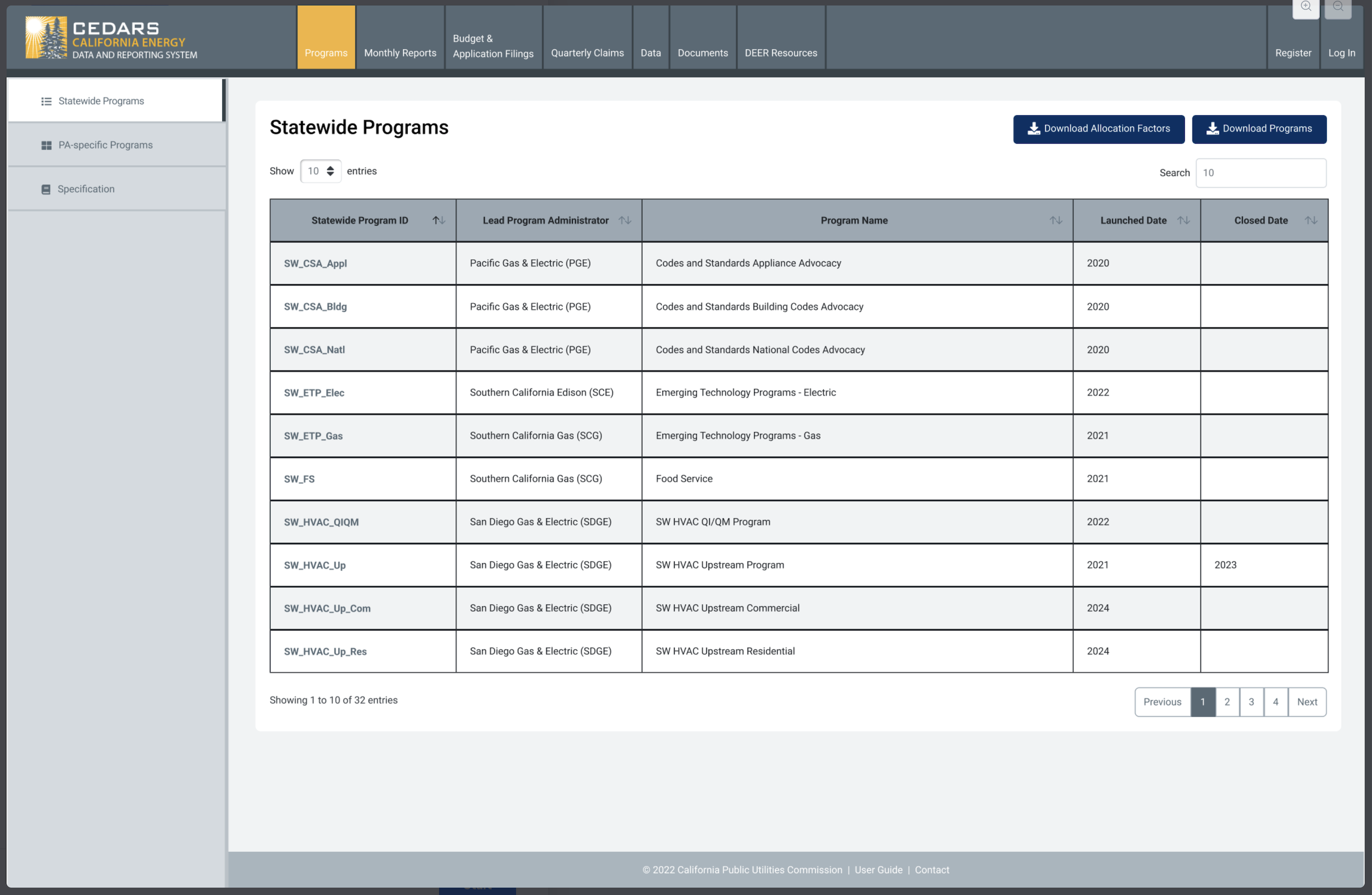Sort by Closed Date arrows
This screenshot has height=895, width=1372.
(1311, 220)
